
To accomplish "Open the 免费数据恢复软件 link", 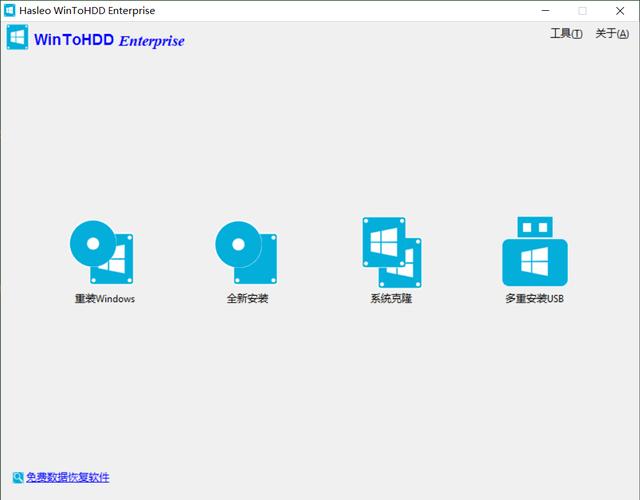I will (x=68, y=477).
